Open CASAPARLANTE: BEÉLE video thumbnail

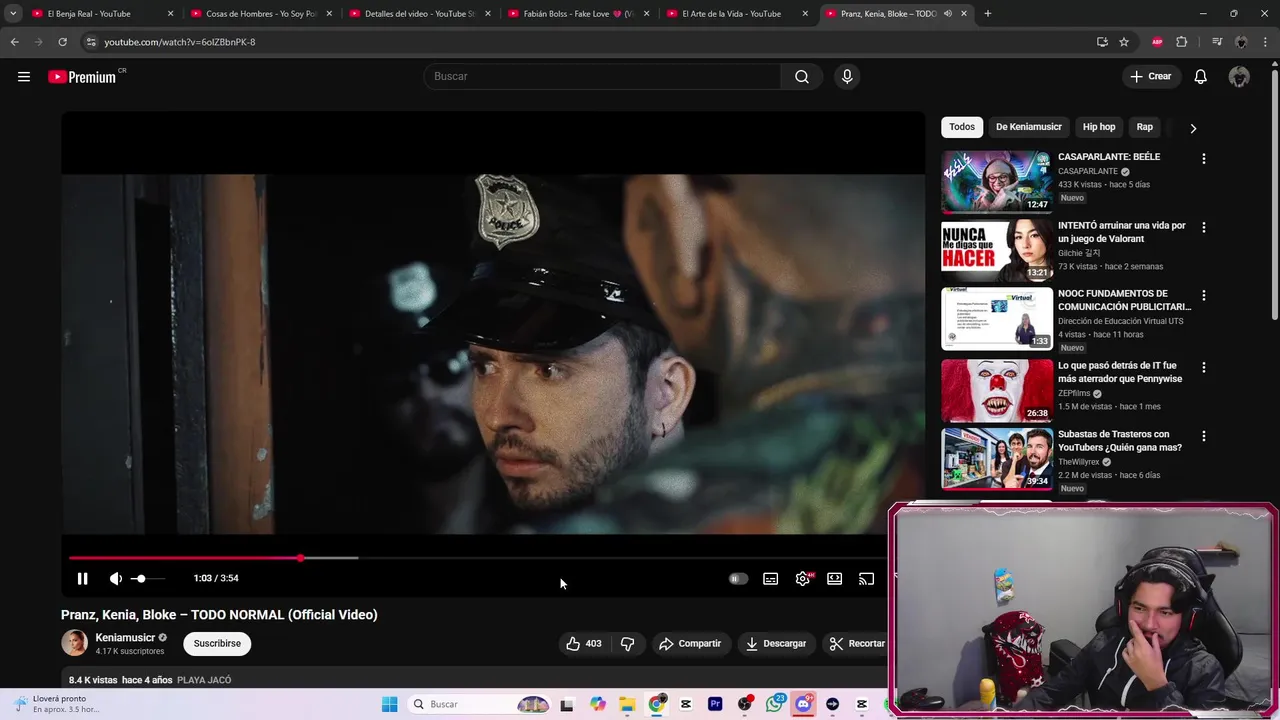pos(997,182)
